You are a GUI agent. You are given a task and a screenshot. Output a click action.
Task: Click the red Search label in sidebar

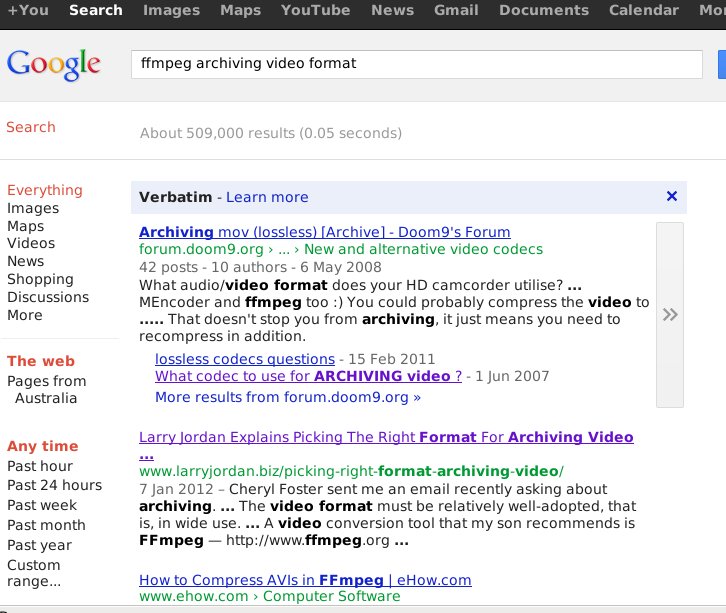(31, 127)
